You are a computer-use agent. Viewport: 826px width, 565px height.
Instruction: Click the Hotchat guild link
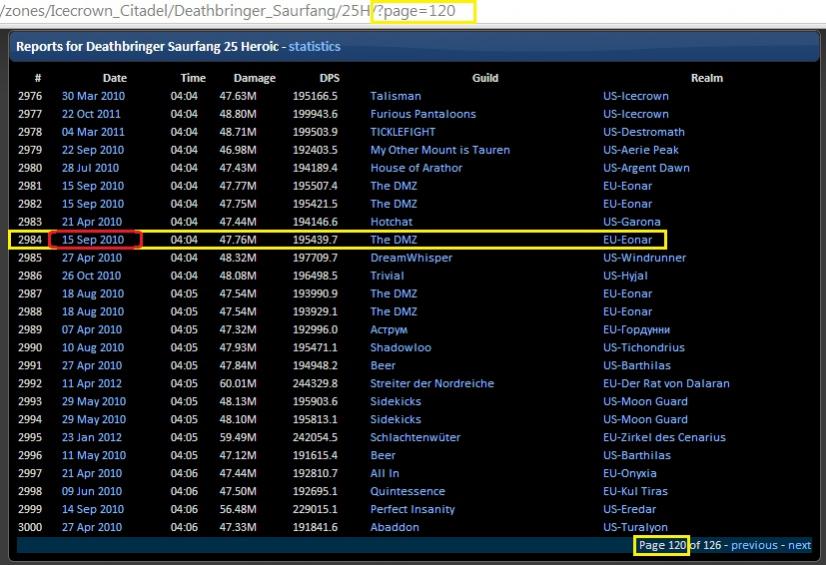[x=393, y=222]
